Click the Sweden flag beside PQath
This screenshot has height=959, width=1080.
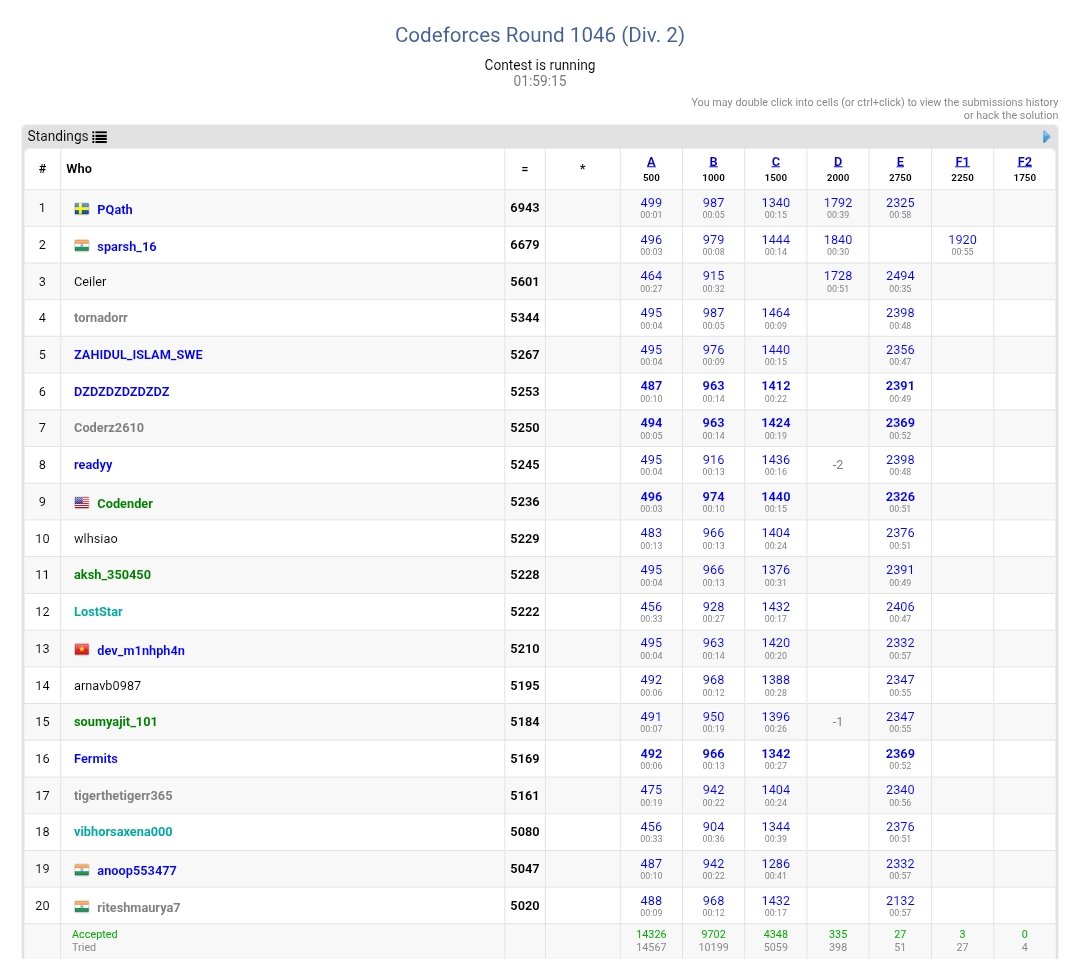(82, 209)
